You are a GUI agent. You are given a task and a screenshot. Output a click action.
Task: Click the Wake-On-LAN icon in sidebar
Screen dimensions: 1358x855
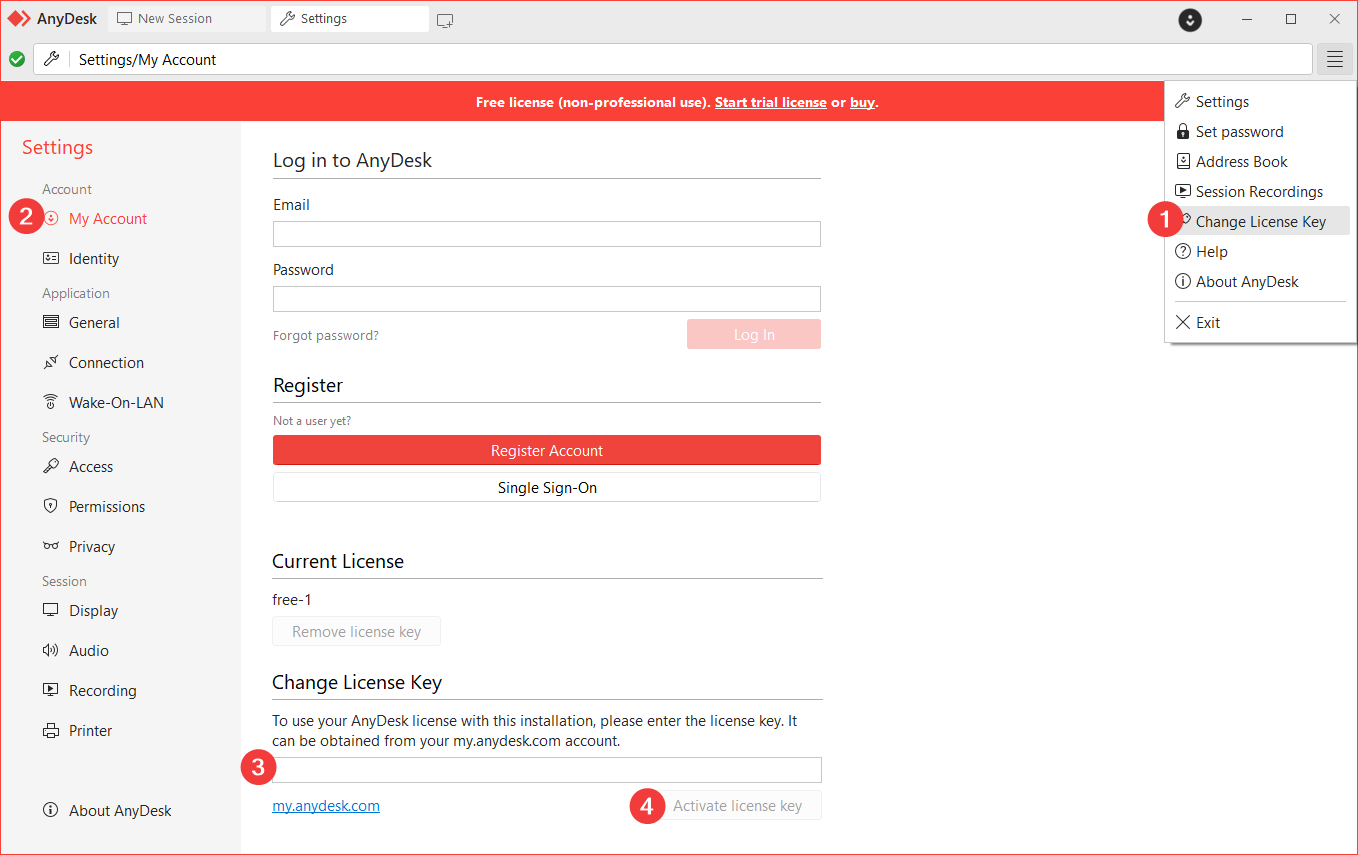[51, 402]
